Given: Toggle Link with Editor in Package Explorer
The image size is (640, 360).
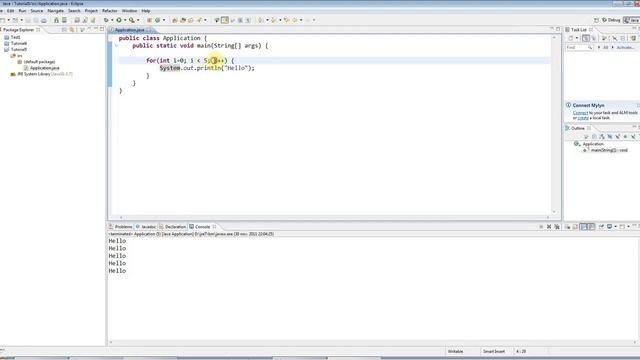Looking at the screenshot, I should tap(72, 30).
